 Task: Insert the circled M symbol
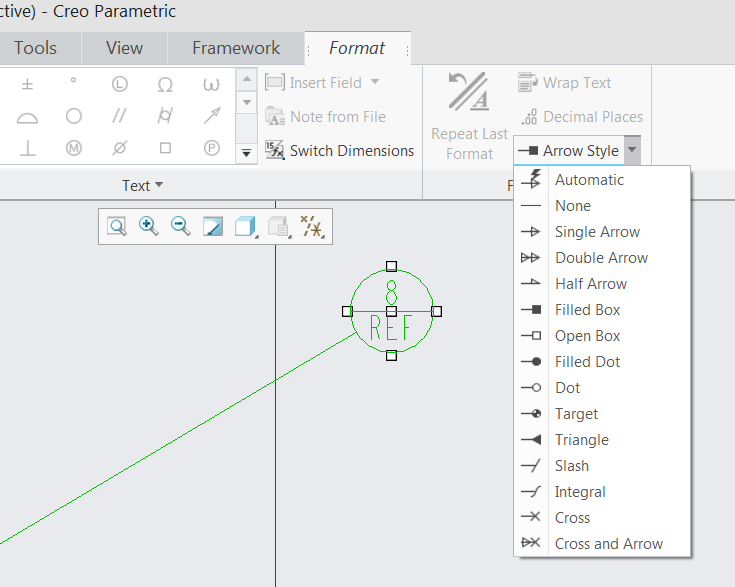coord(74,148)
